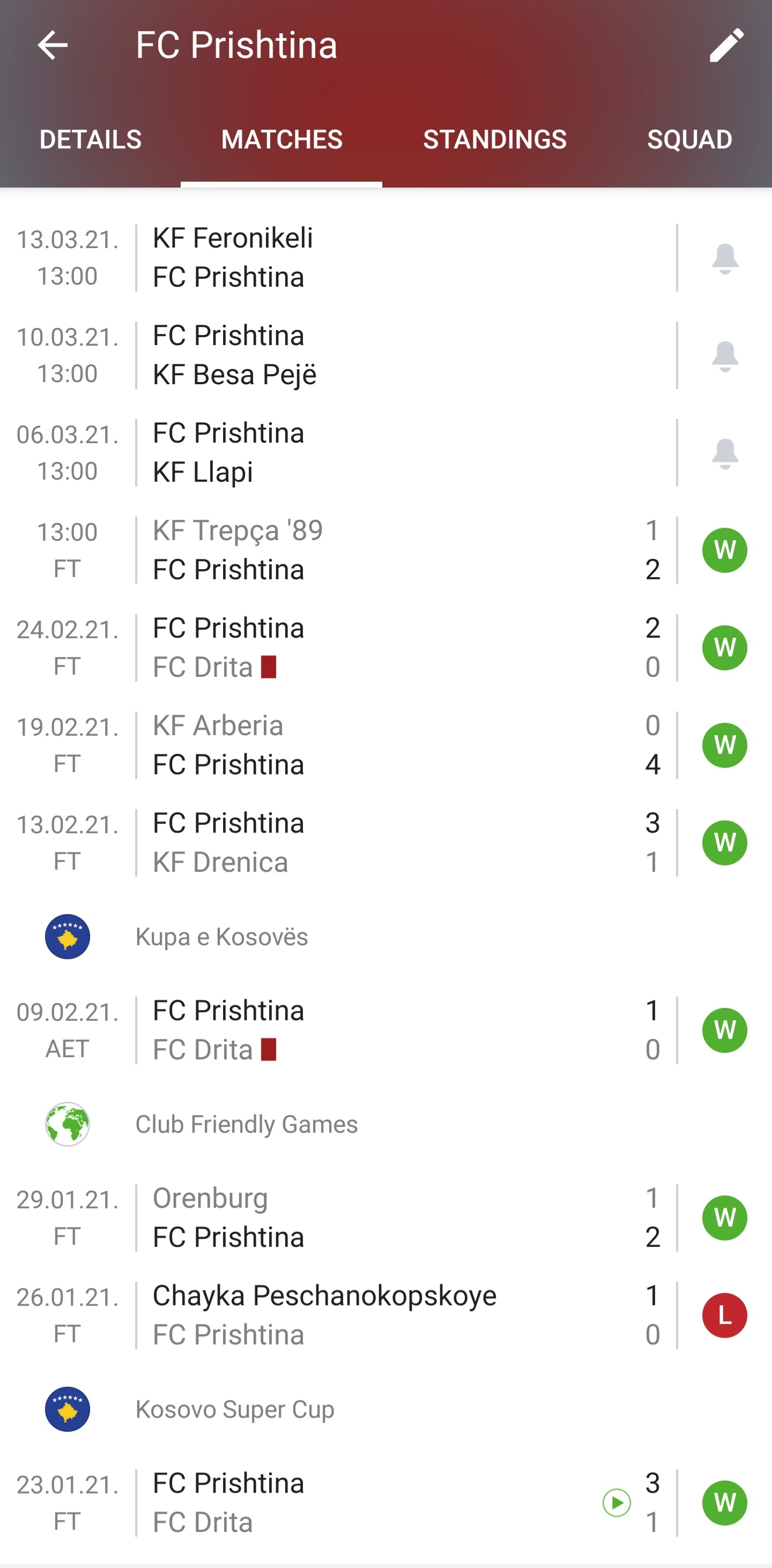
Task: Tap the red loss badge for Chayka match
Action: pos(724,1316)
